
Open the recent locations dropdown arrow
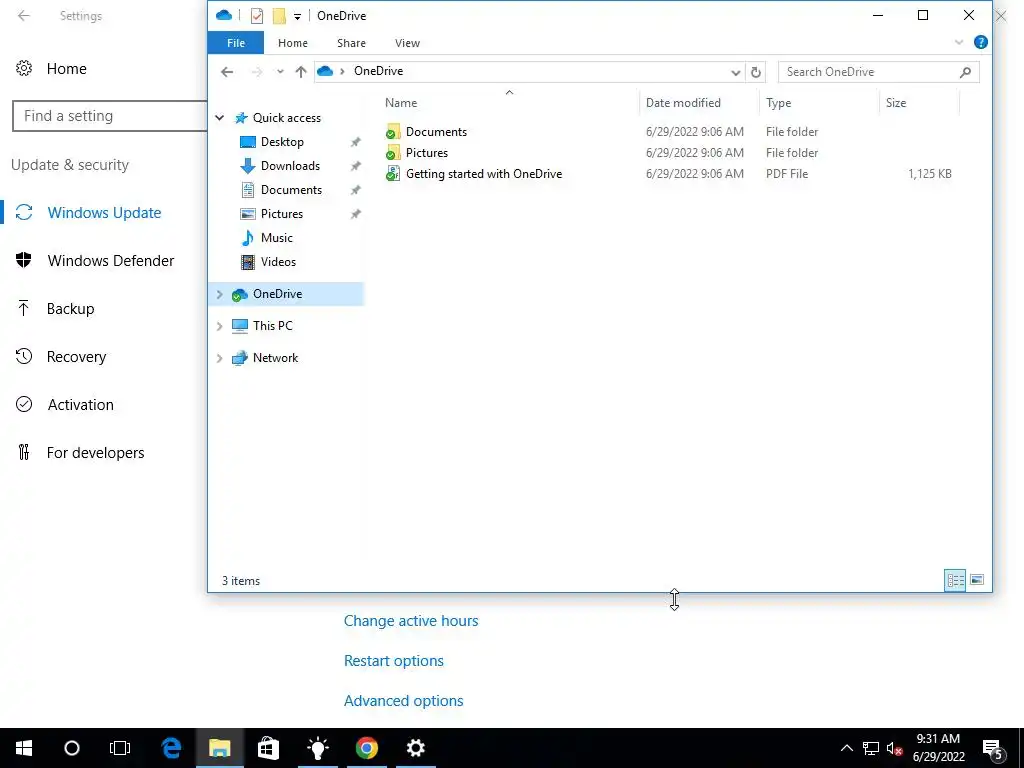click(280, 72)
